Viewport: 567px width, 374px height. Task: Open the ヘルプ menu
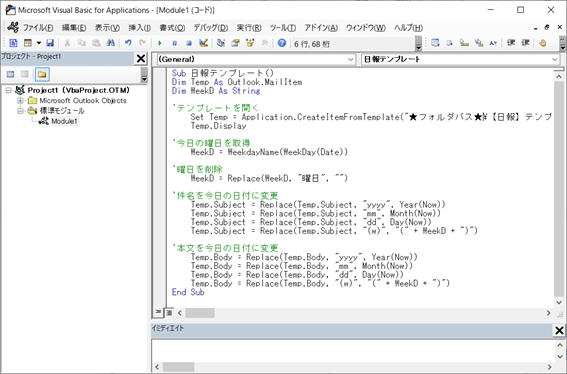(x=409, y=28)
